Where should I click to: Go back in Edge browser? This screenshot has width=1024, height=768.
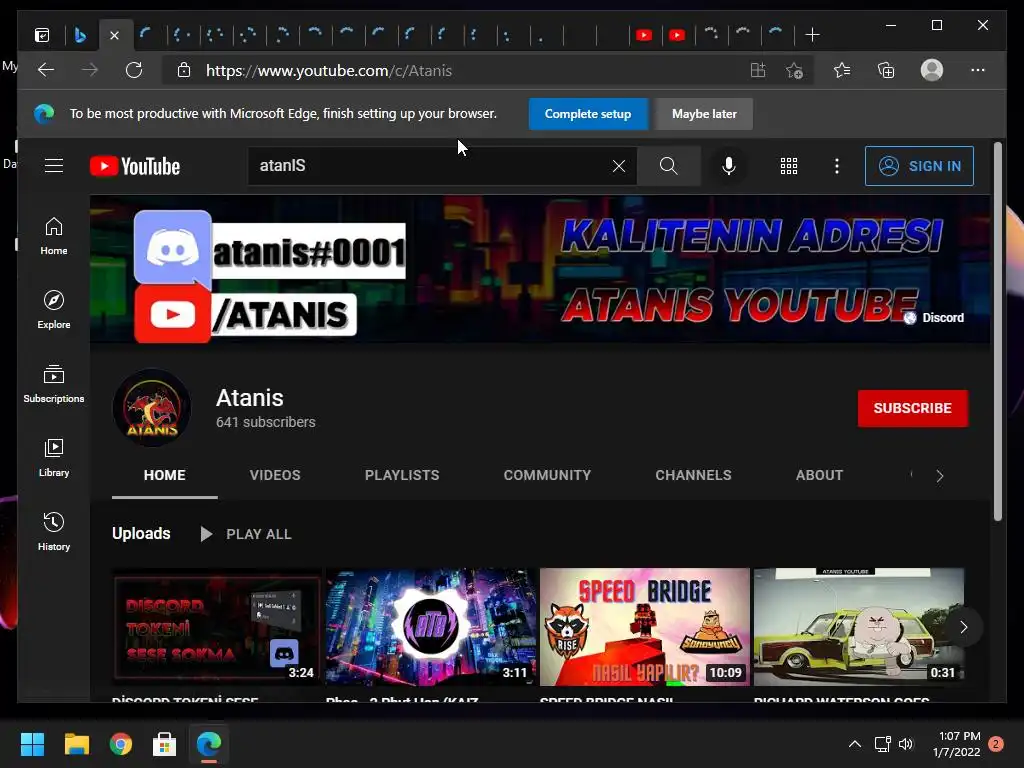coord(46,70)
